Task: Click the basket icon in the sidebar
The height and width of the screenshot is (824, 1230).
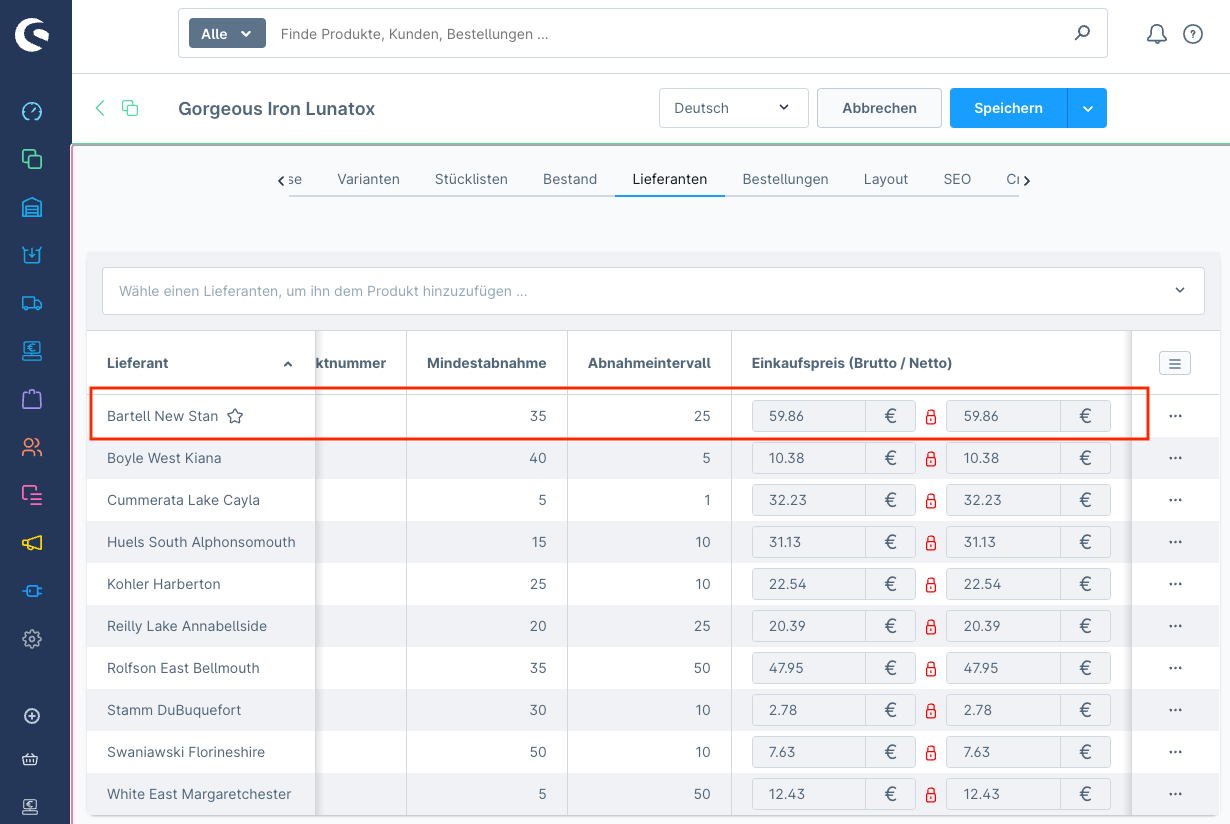Action: [32, 760]
